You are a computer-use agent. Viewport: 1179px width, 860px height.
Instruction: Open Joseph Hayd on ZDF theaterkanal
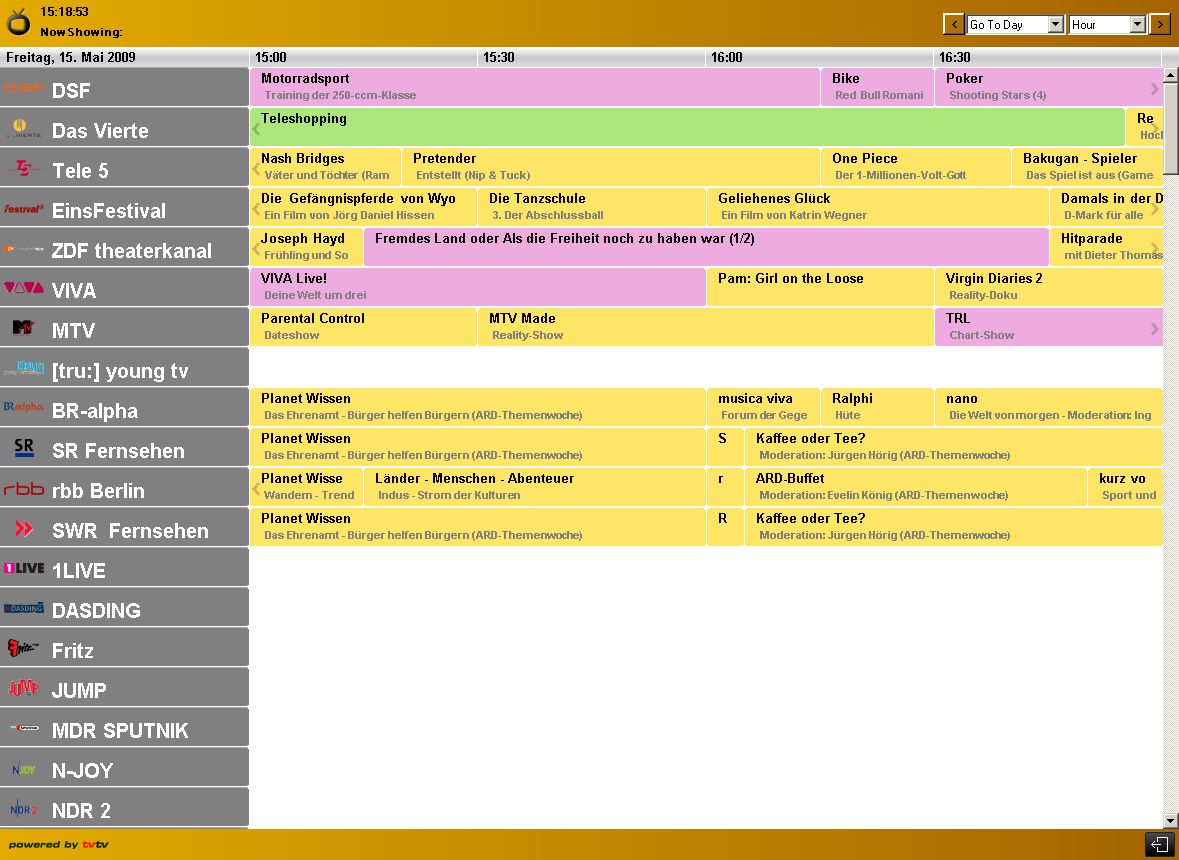point(307,246)
